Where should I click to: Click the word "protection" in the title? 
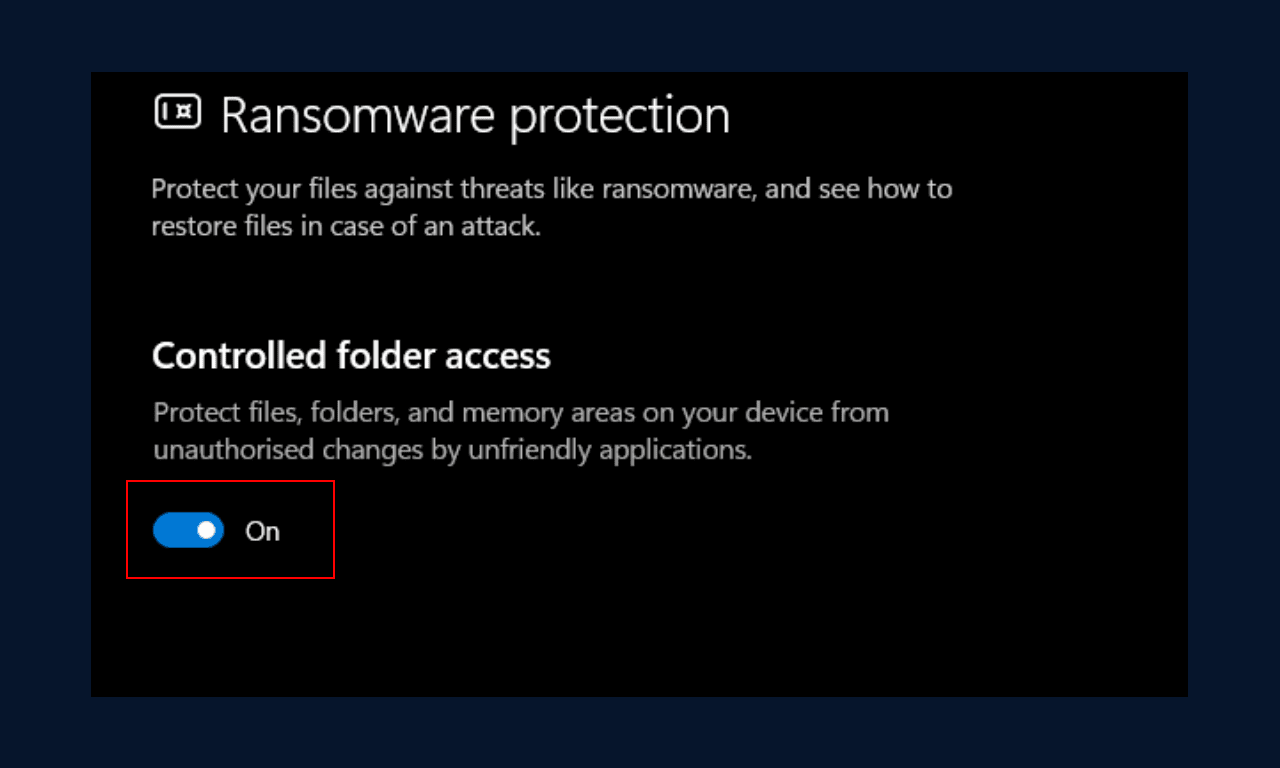point(620,118)
